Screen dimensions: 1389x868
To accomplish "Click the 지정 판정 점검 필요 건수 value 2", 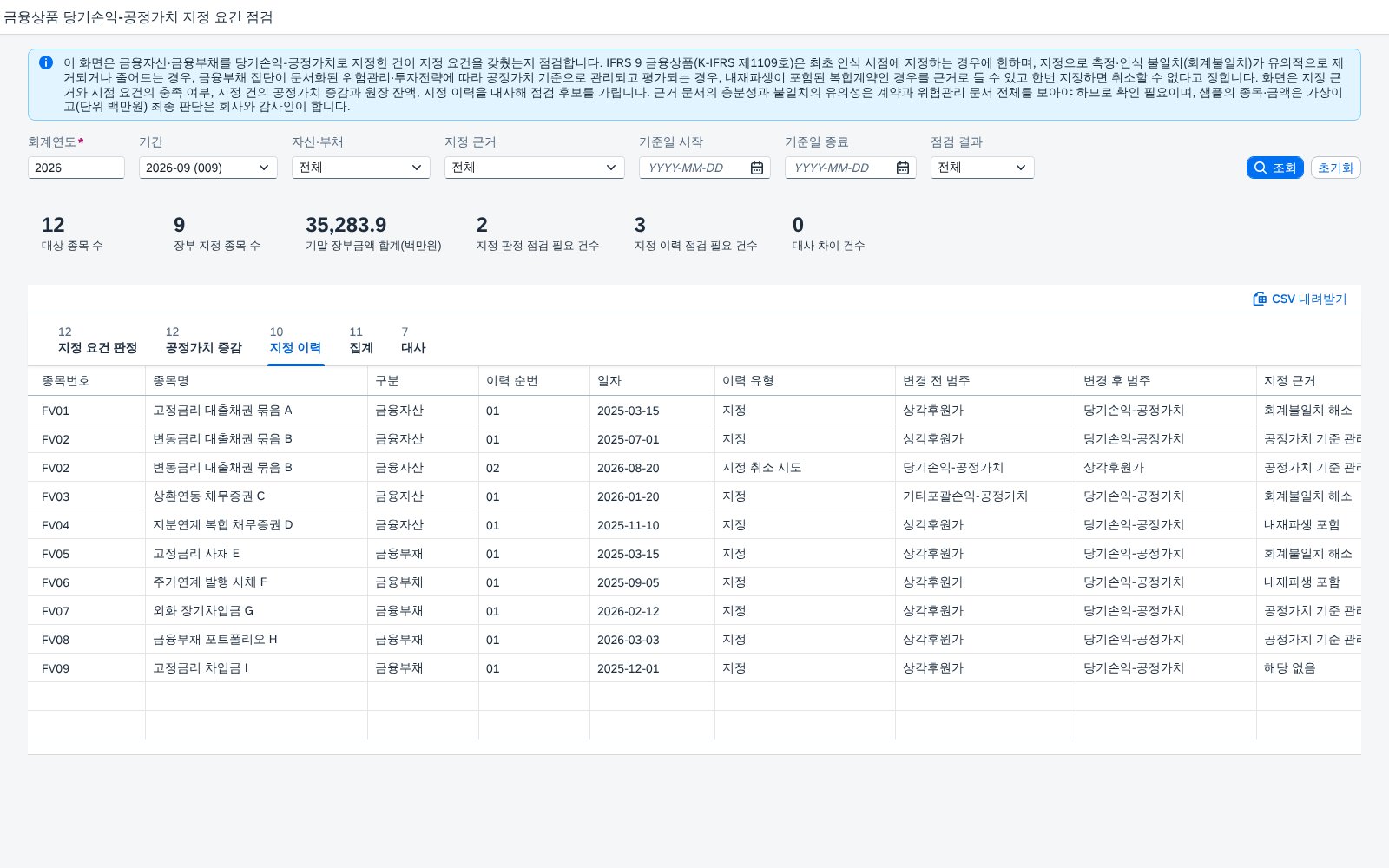I will tap(482, 225).
